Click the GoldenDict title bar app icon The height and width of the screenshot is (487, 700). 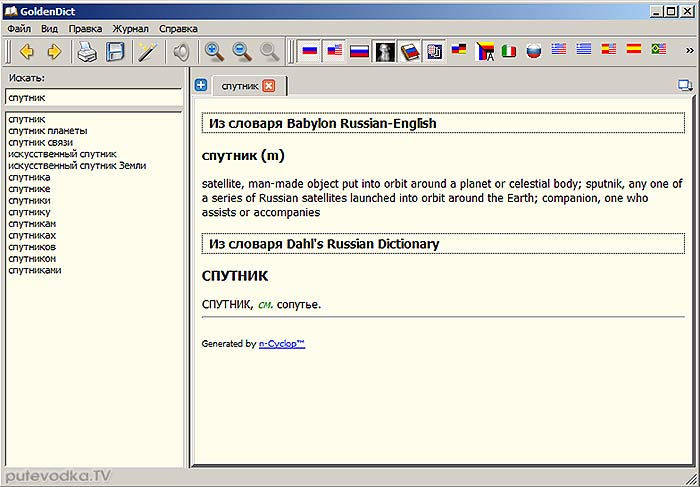(x=11, y=11)
